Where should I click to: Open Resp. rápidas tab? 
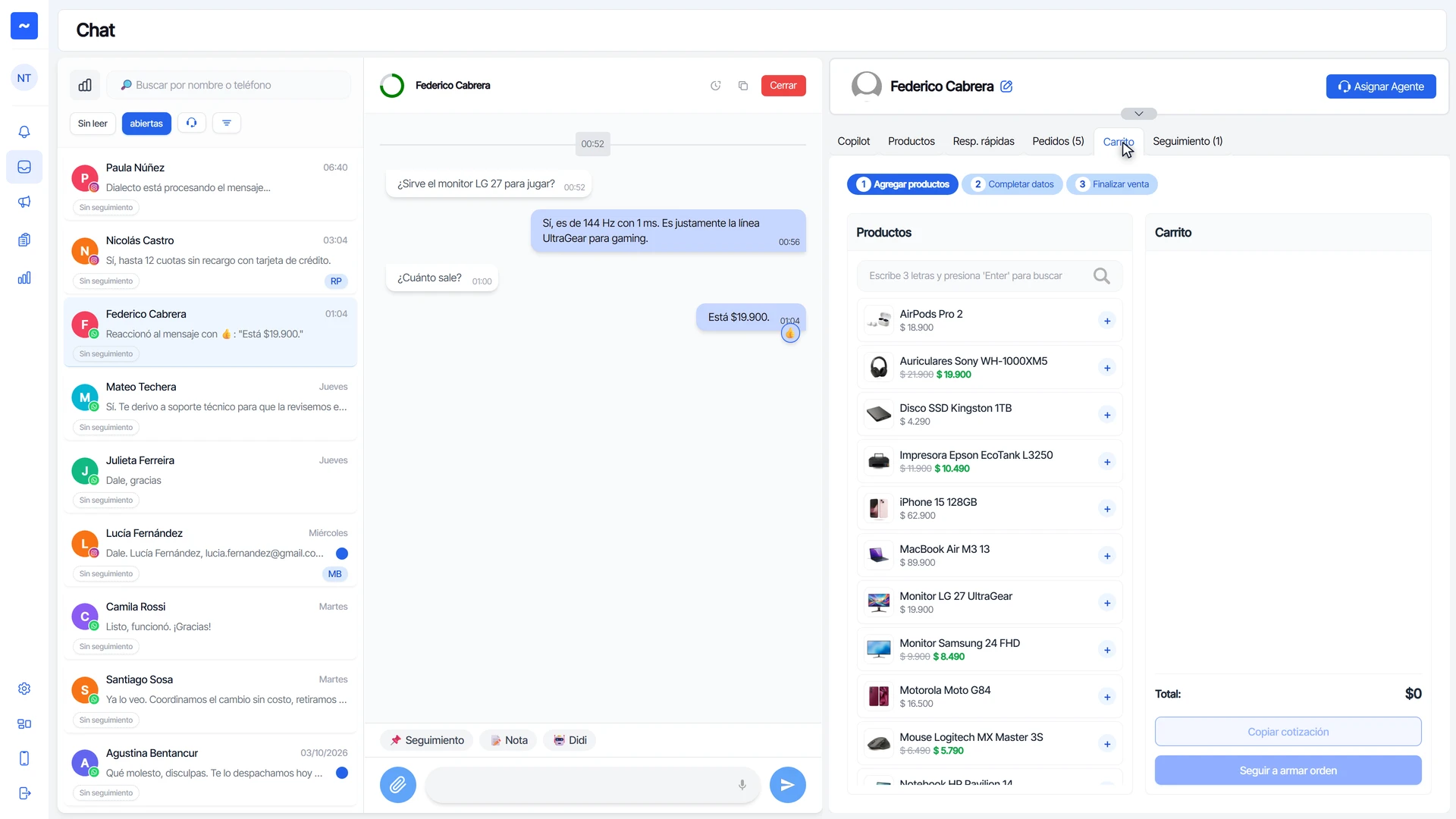click(x=984, y=141)
